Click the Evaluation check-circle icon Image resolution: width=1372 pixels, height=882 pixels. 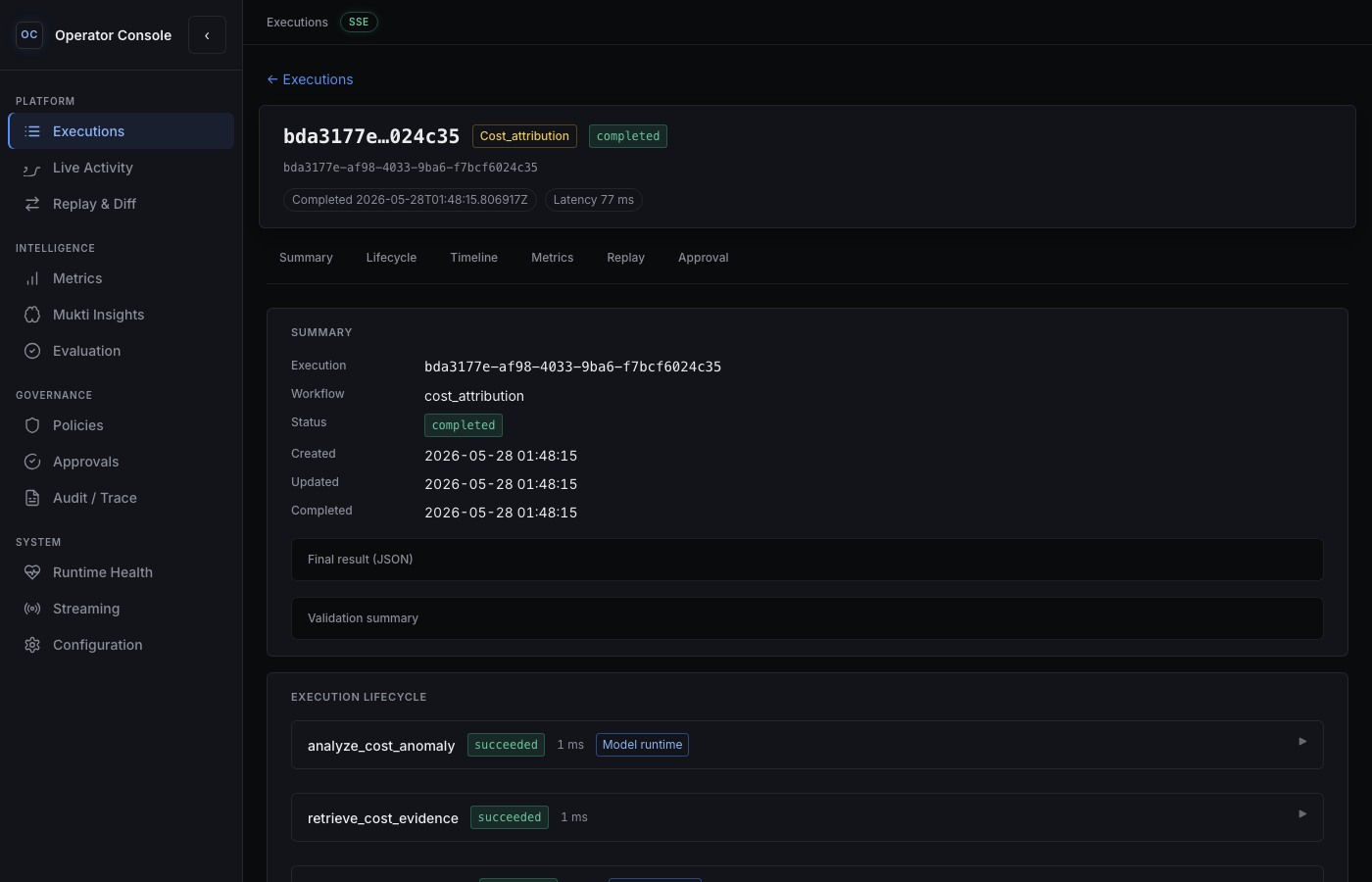[x=32, y=351]
